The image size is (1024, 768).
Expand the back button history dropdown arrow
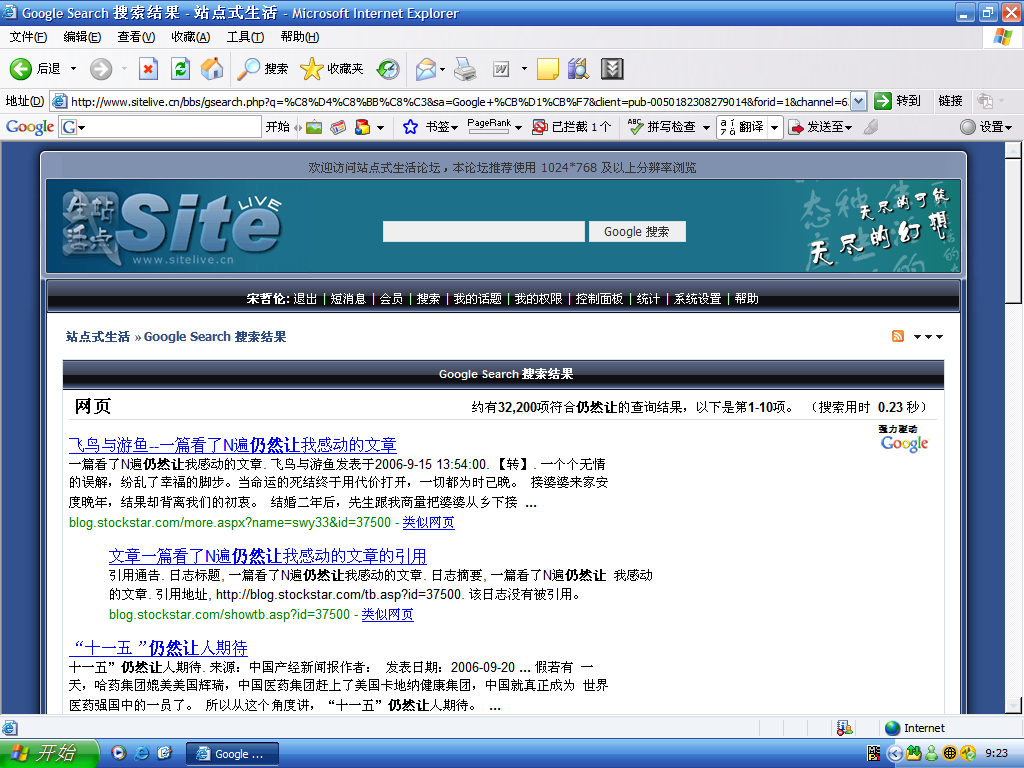(73, 69)
